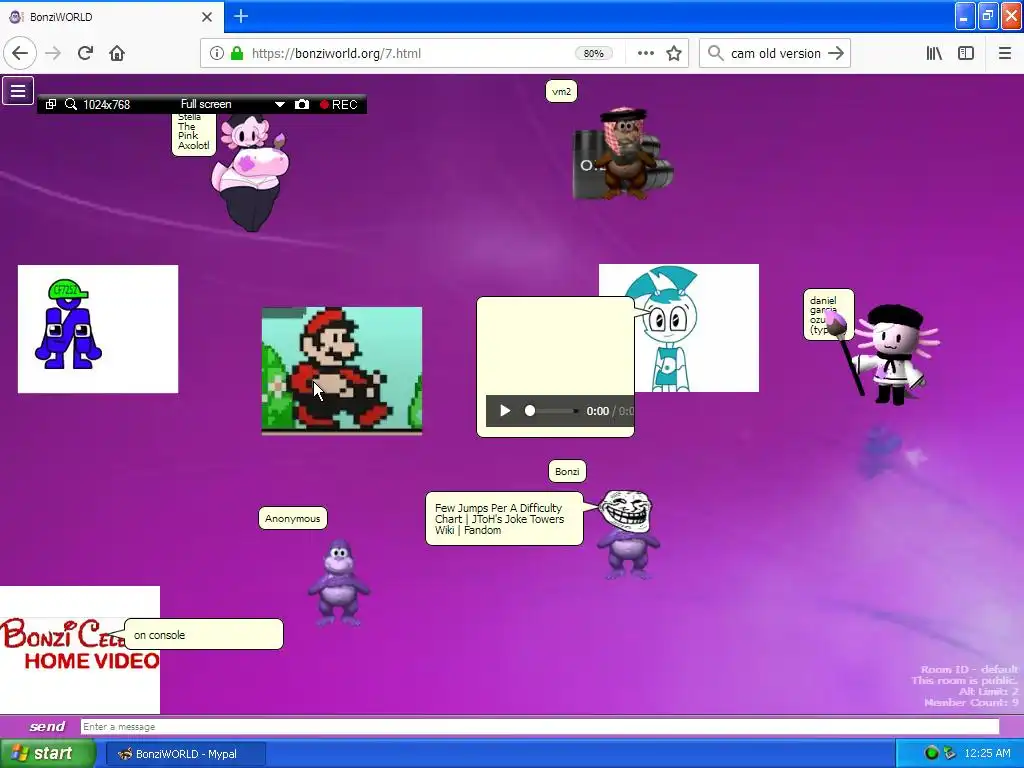Screen dimensions: 1024x768
Task: Click the browser forward arrow
Action: tap(53, 54)
